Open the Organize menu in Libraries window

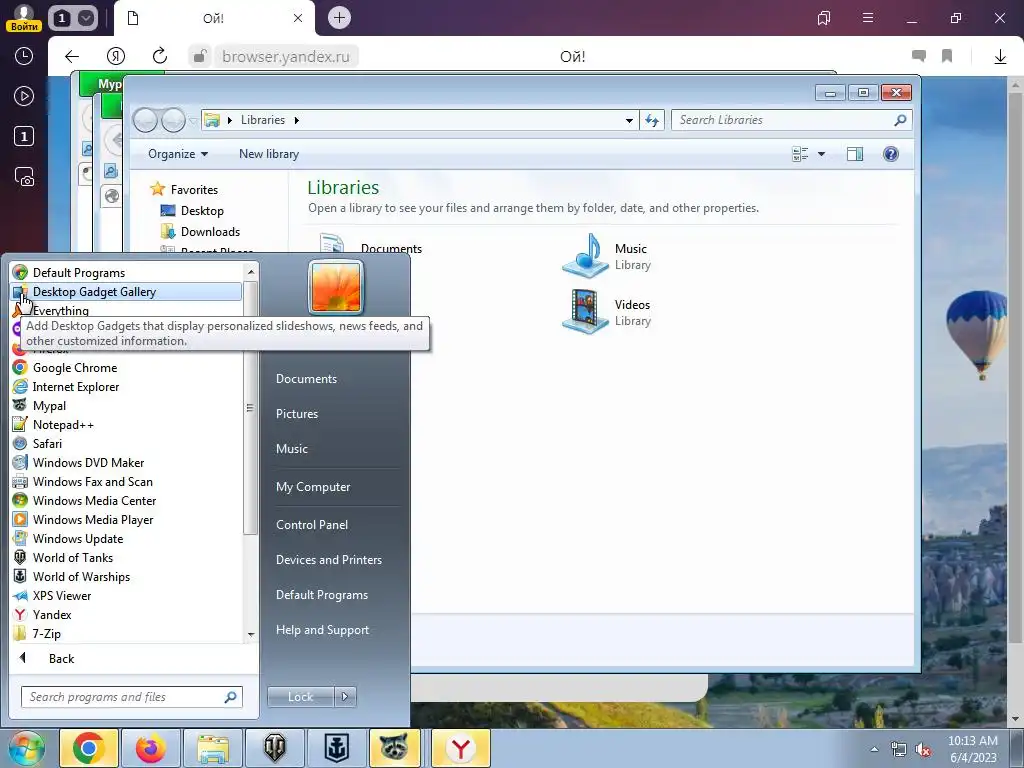click(178, 154)
